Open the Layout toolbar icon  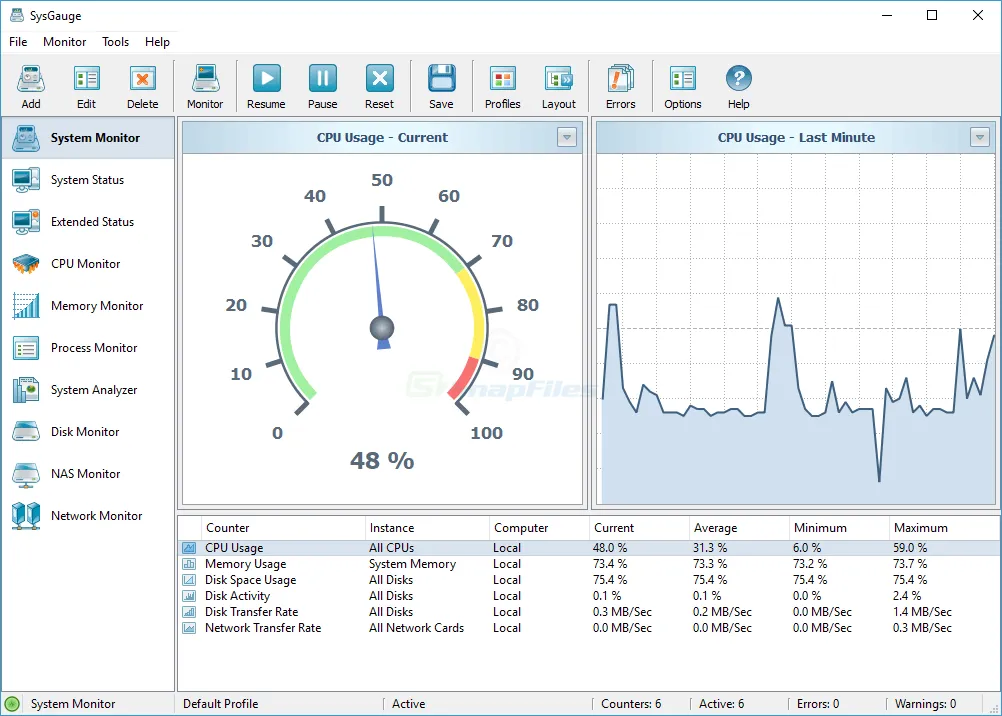[559, 87]
